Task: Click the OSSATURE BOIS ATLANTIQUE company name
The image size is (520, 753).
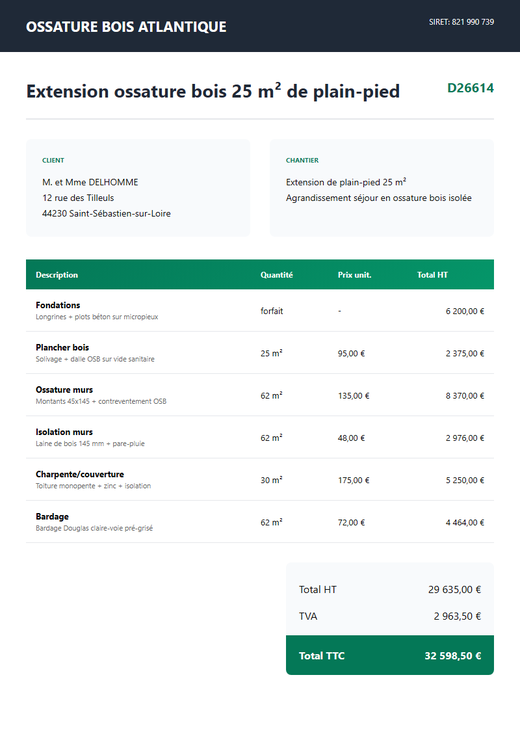Action: tap(126, 27)
